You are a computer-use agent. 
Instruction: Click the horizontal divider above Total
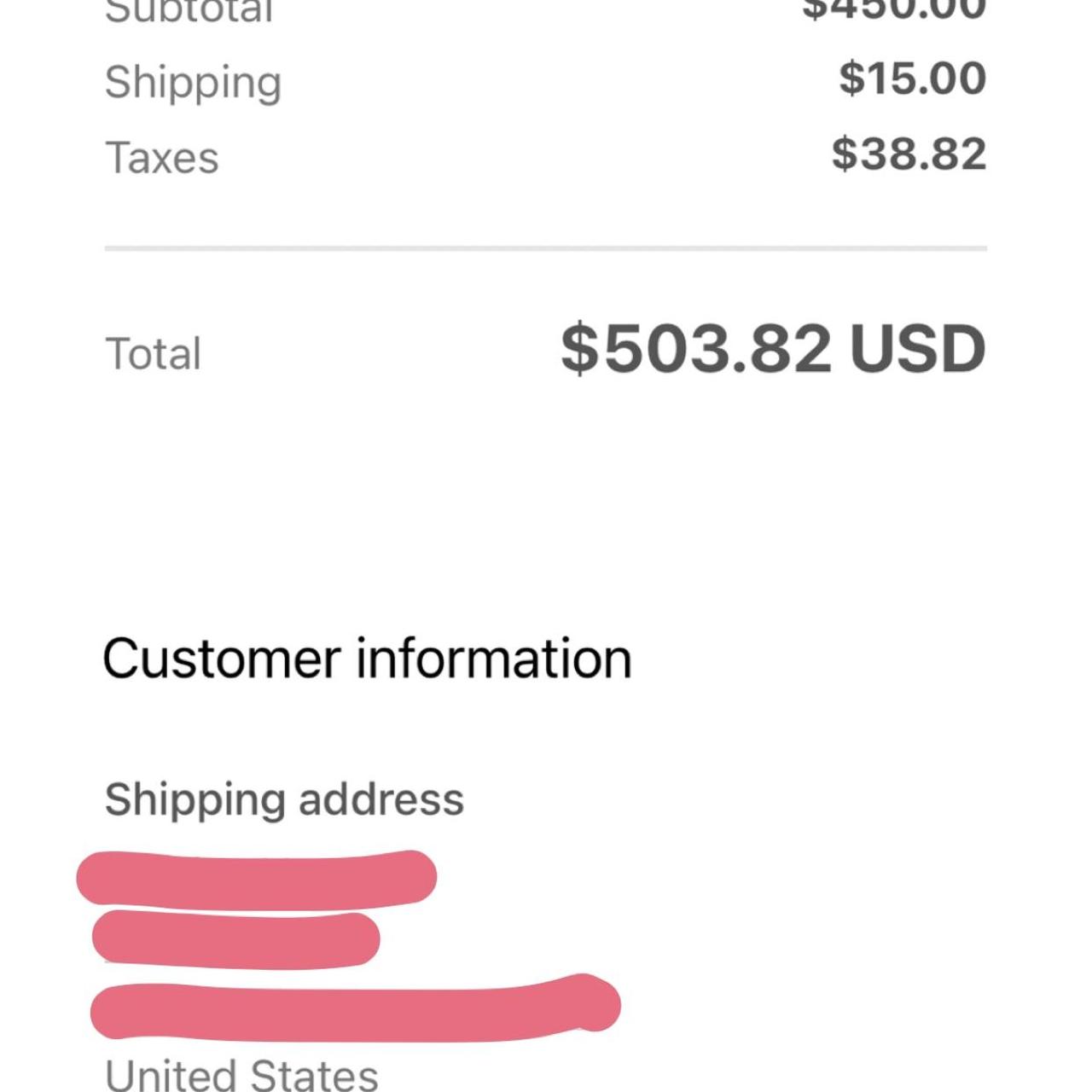[x=546, y=248]
